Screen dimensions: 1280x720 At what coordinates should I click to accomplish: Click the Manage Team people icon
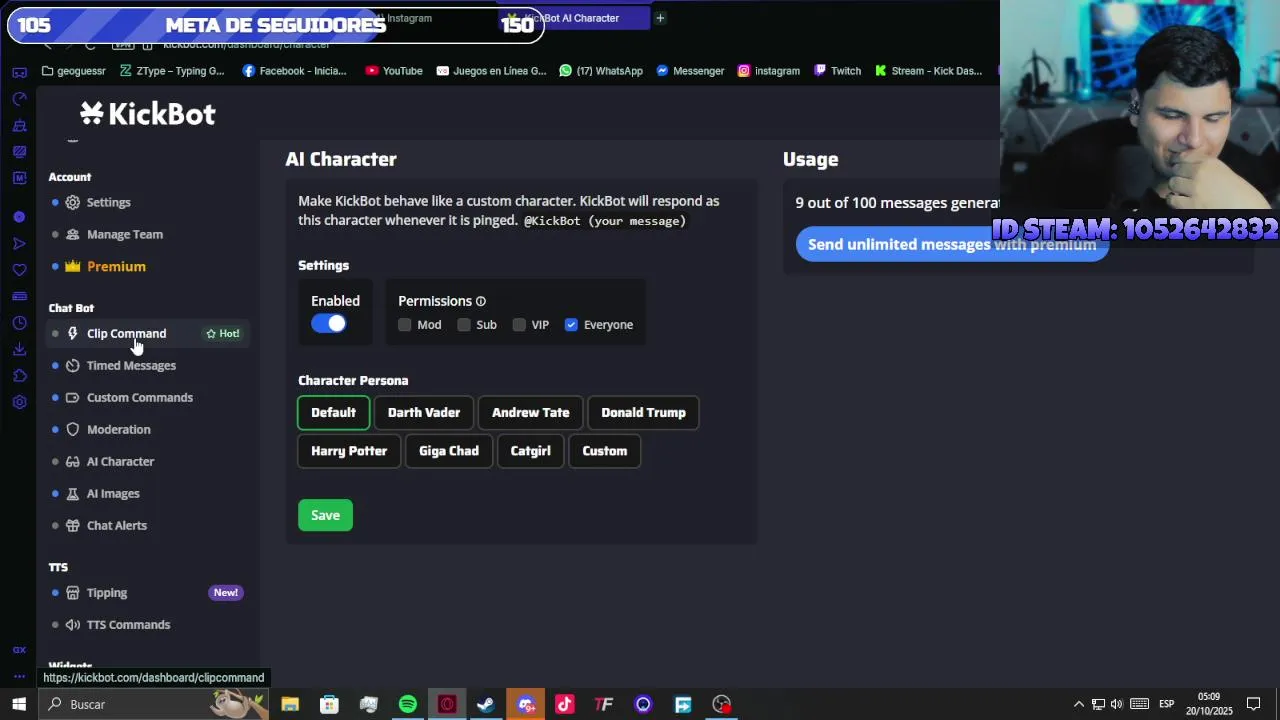tap(73, 234)
